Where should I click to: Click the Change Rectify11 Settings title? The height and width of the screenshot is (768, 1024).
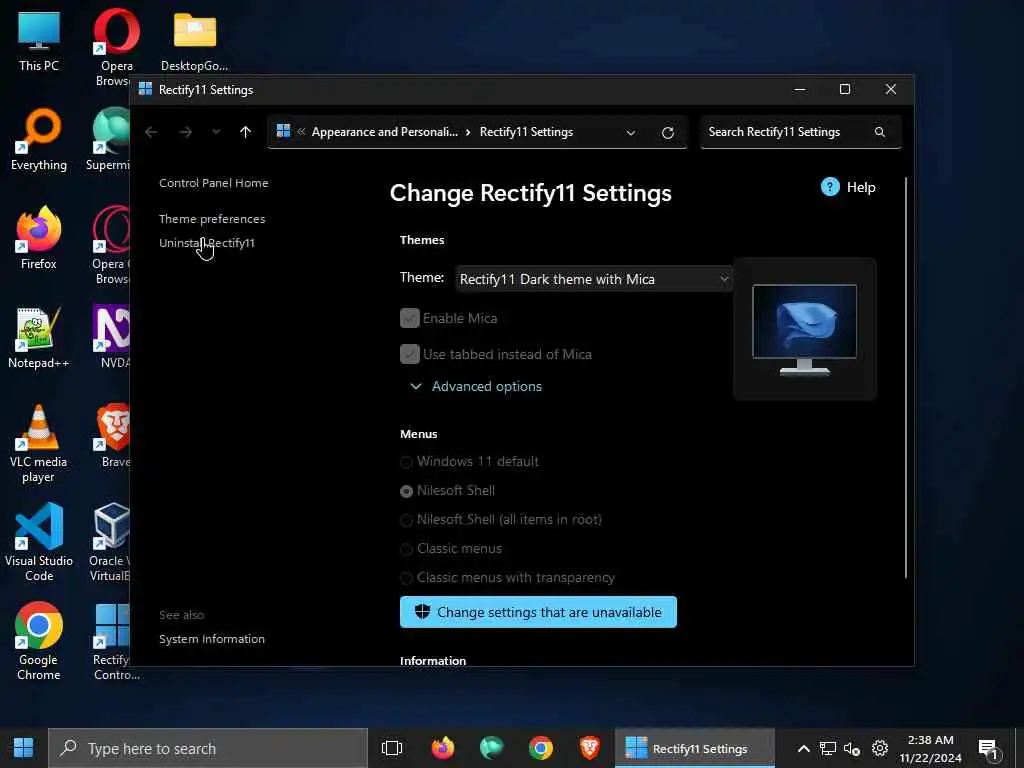pyautogui.click(x=530, y=193)
